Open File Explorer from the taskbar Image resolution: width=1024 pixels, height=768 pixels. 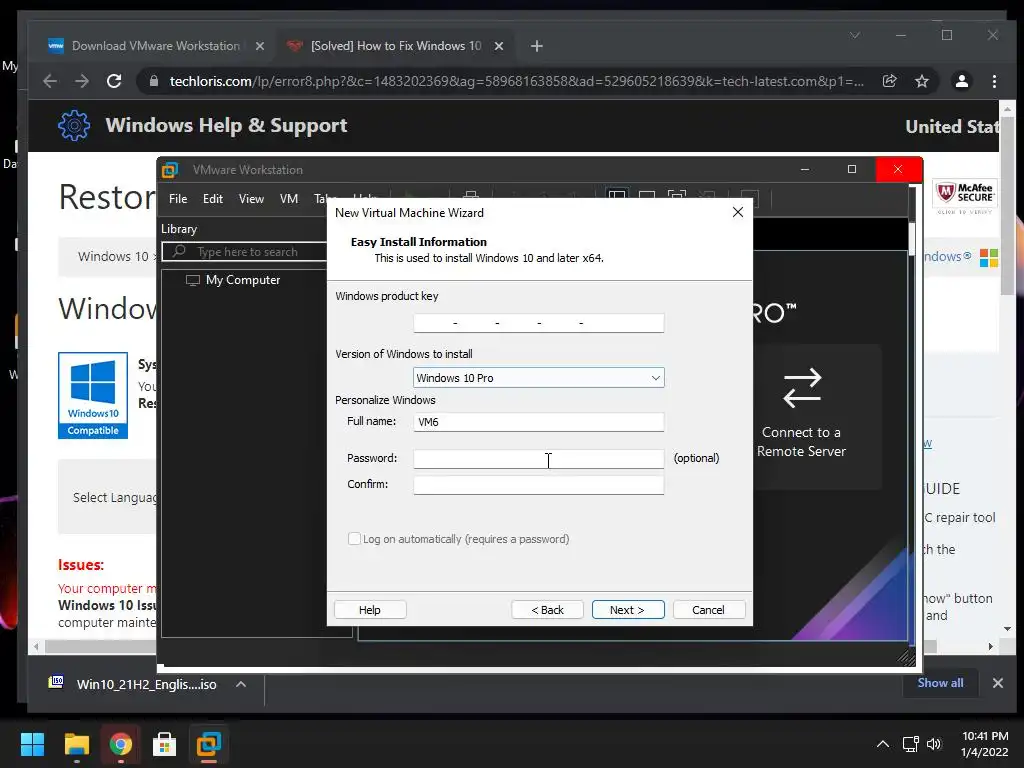click(x=76, y=744)
